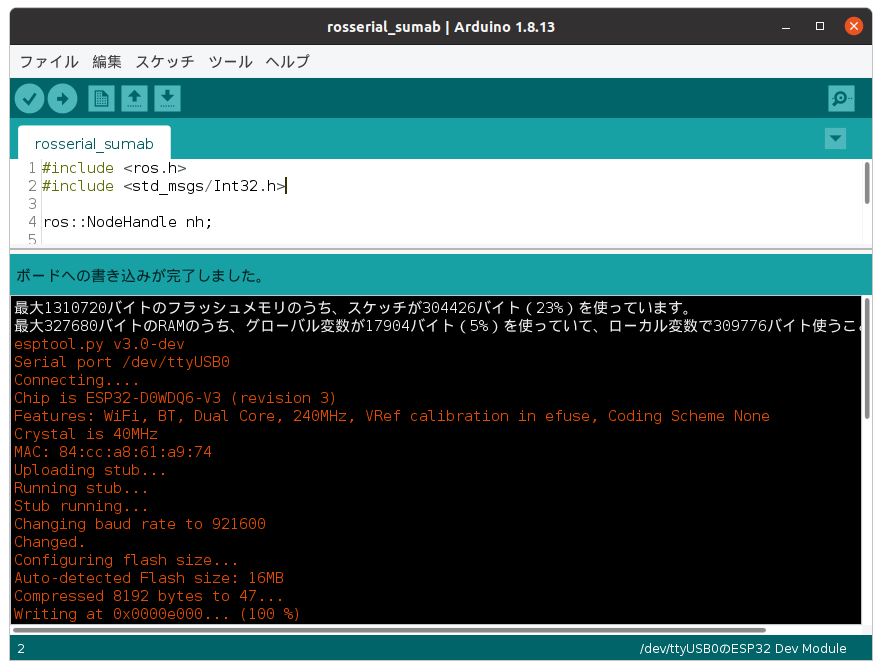Image resolution: width=882 pixels, height=670 pixels.
Task: Click 'Chip is ESP32-D0WDQ6-V3' console line
Action: [175, 398]
